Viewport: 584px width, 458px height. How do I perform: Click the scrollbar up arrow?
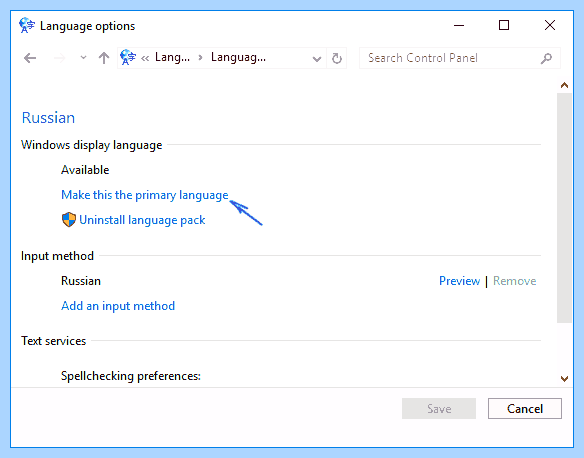564,85
